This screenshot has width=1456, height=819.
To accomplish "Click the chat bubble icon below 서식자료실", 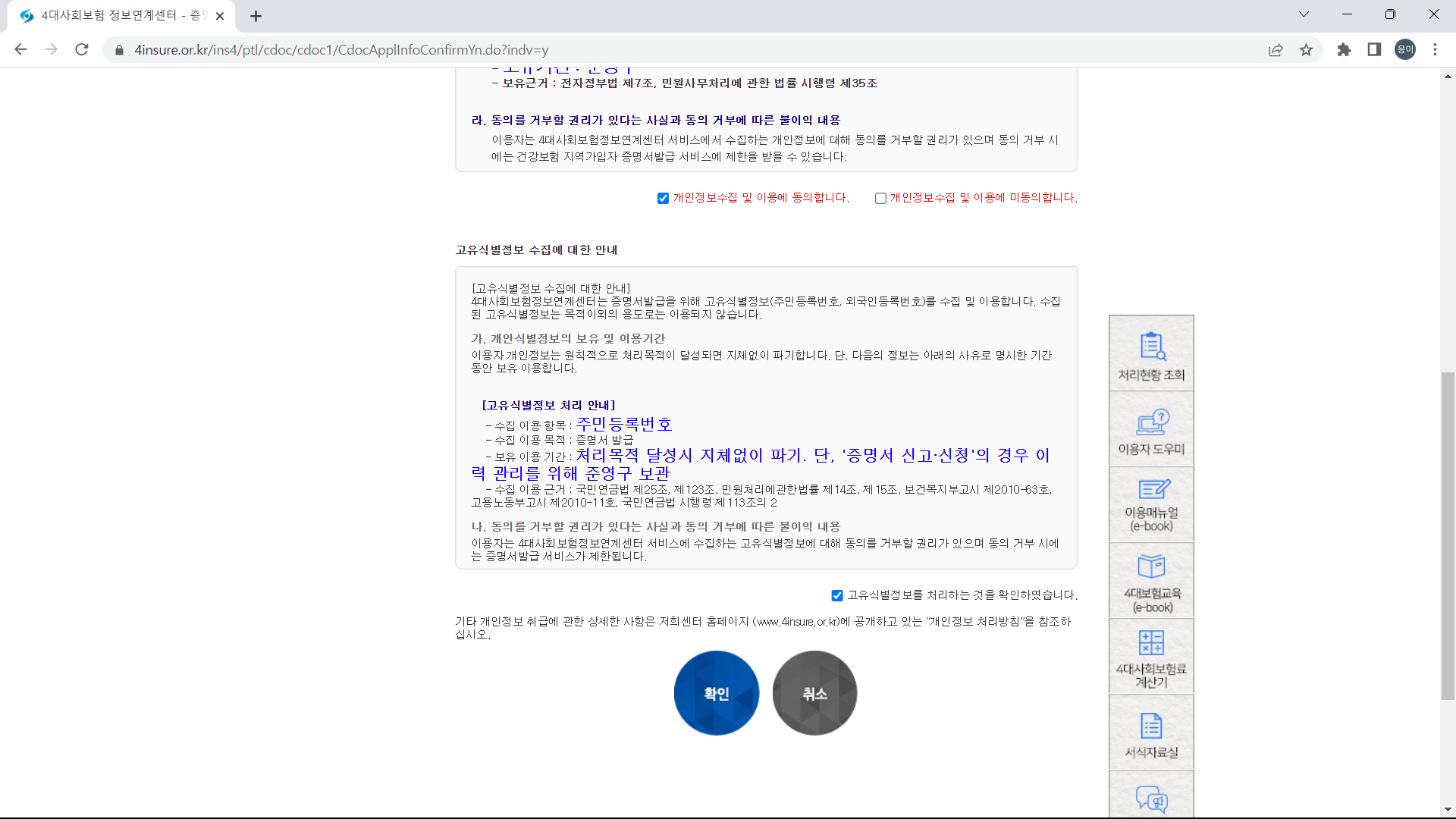I will [x=1151, y=800].
